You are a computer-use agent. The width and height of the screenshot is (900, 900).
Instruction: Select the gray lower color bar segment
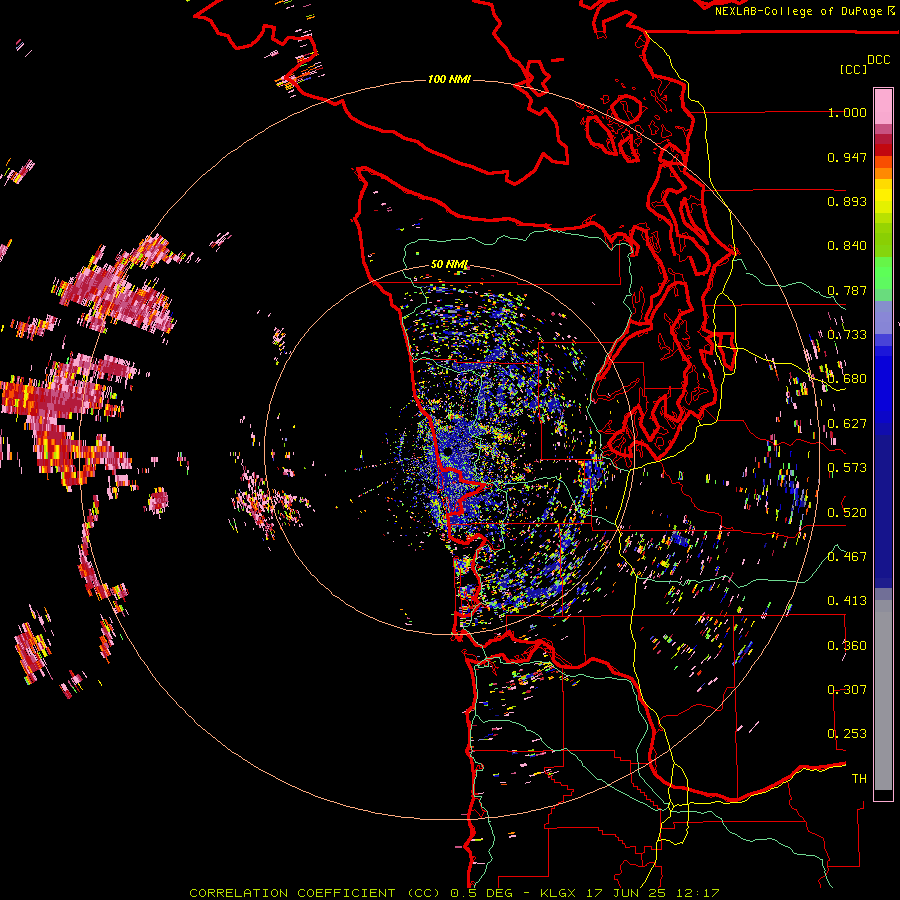tap(883, 695)
